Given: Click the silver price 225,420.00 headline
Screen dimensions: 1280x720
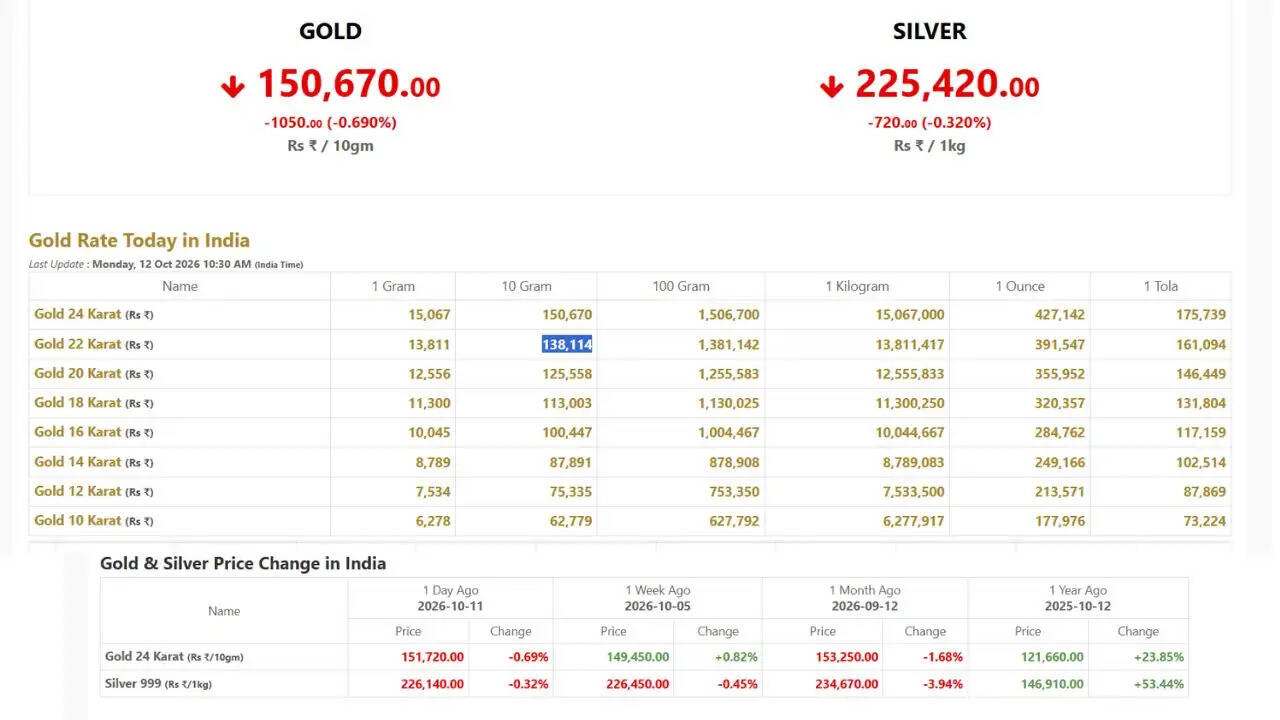Looking at the screenshot, I should tap(947, 84).
